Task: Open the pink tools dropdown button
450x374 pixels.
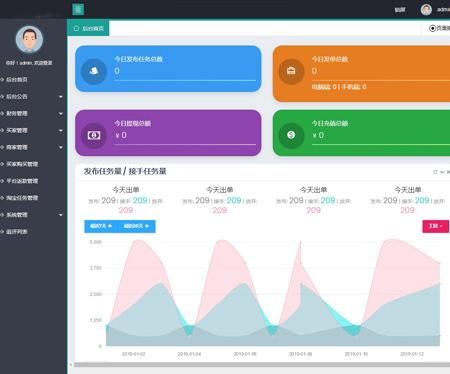Action: coord(436,226)
